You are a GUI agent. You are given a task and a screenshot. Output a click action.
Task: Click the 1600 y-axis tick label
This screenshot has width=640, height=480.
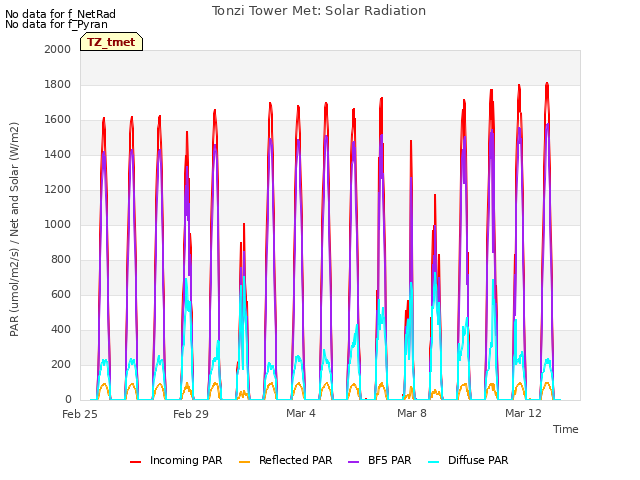[x=58, y=120]
